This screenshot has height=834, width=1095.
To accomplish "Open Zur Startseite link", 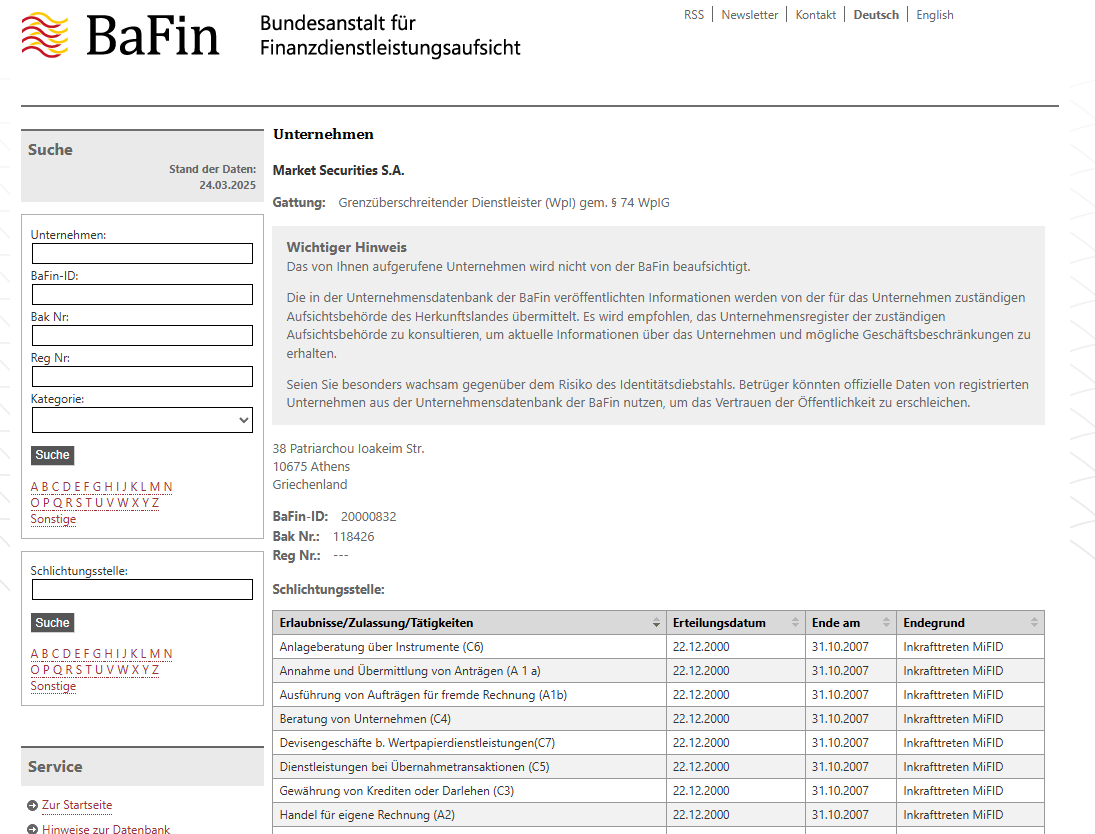I will 77,805.
